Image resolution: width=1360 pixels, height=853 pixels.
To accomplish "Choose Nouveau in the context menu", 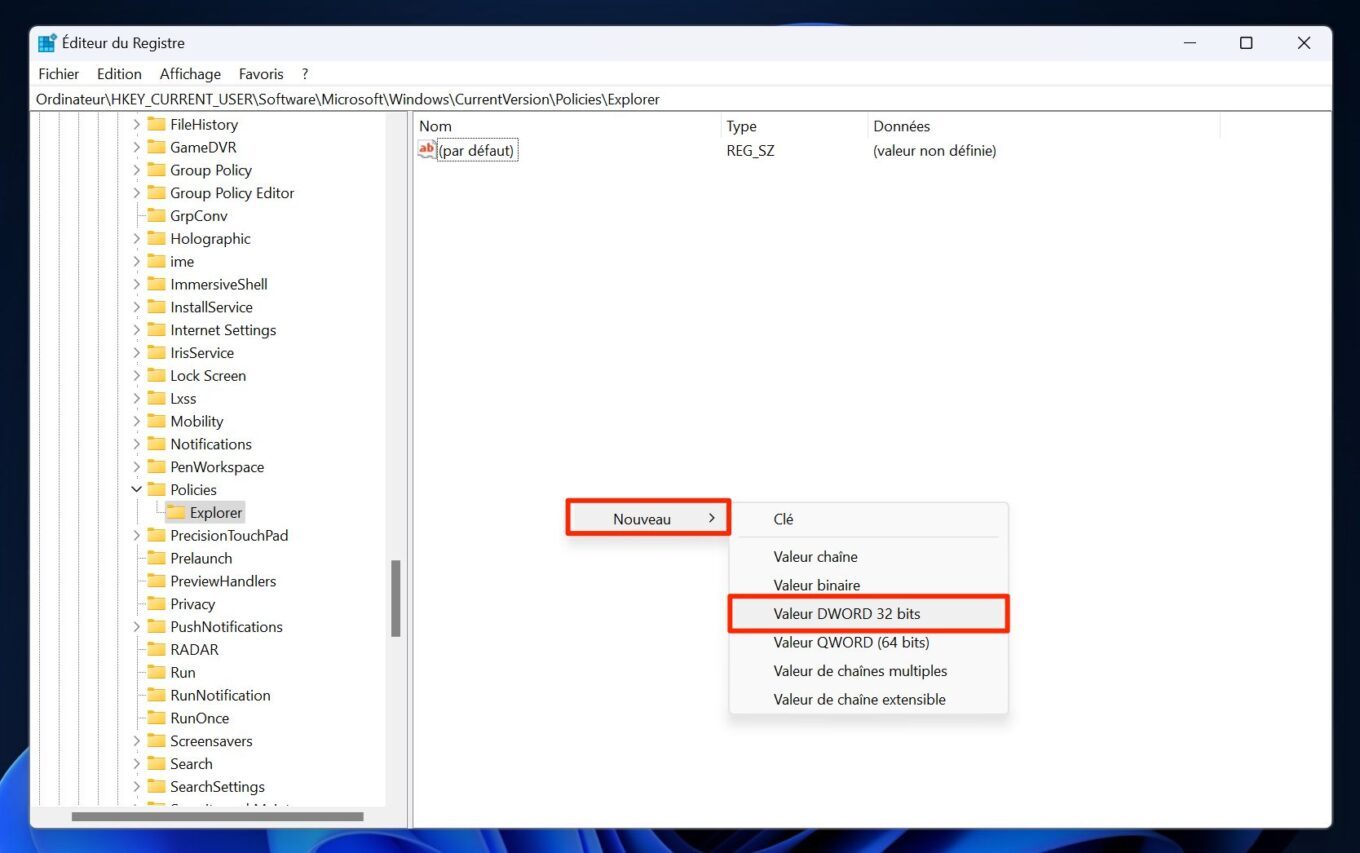I will [x=648, y=519].
